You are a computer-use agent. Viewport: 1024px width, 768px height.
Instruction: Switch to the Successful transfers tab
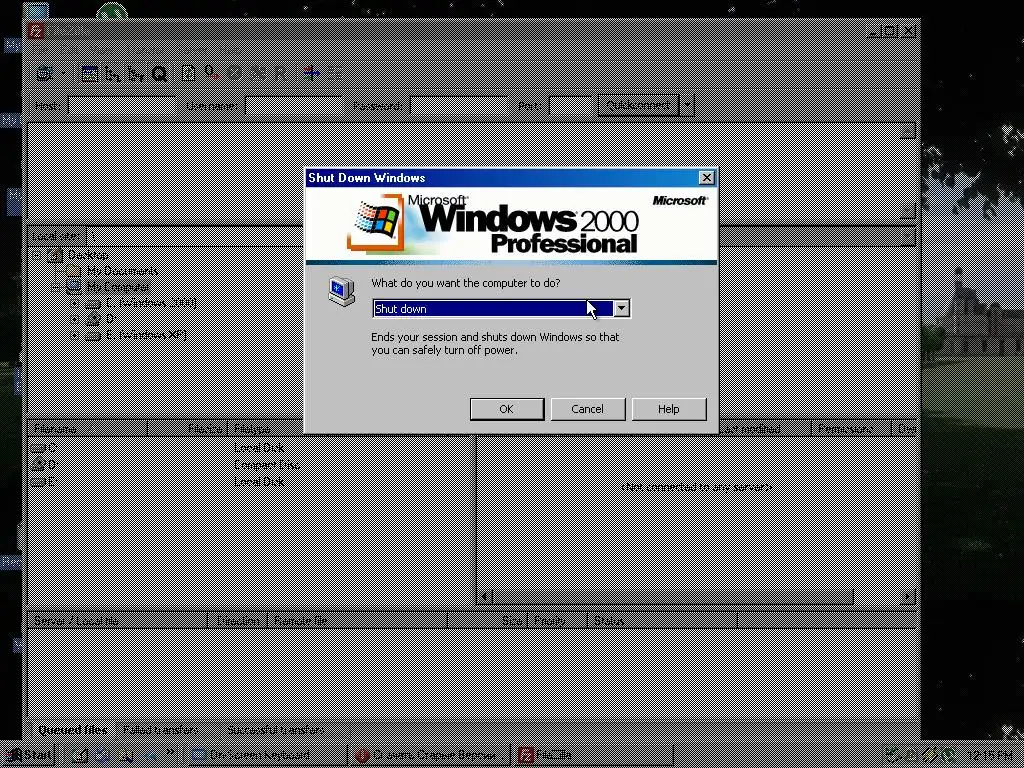[276, 730]
